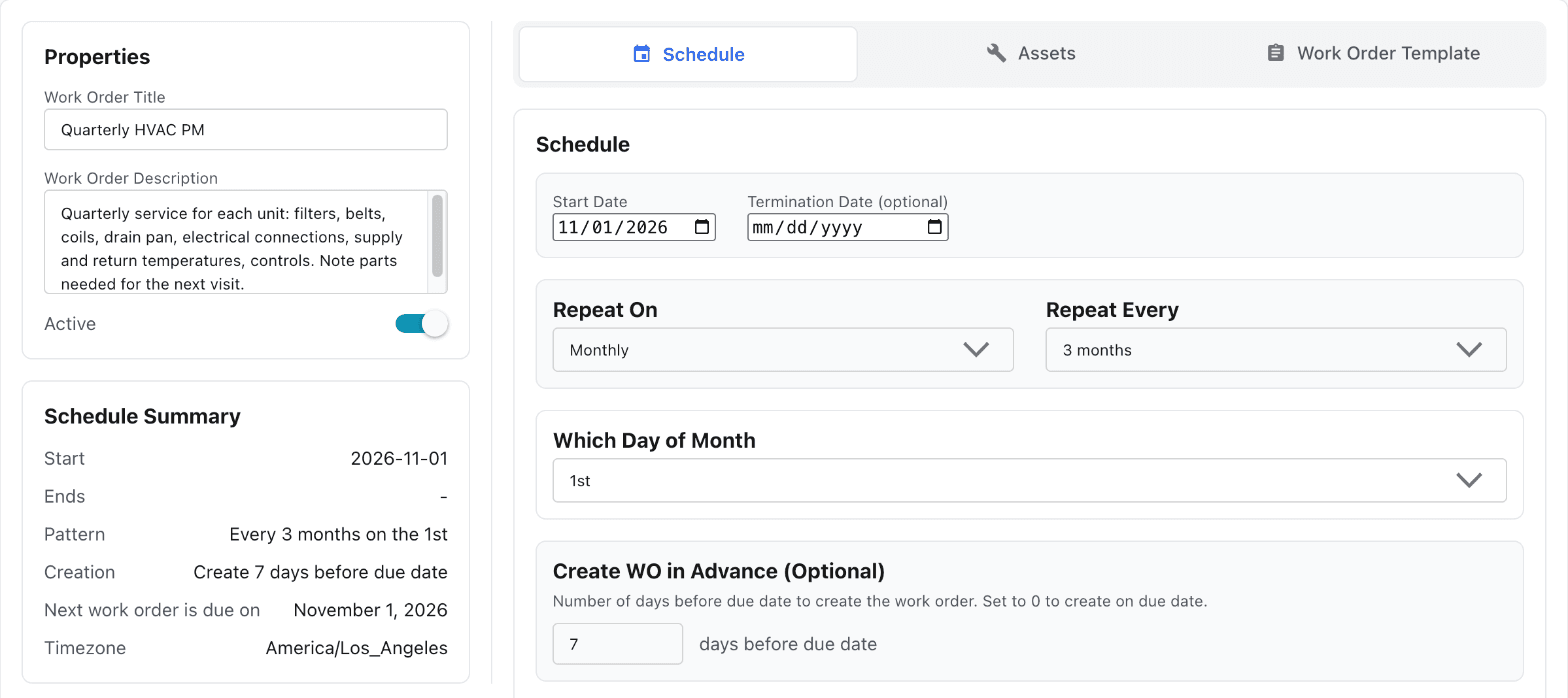This screenshot has height=698, width=1568.
Task: Open the Repeat Every dropdown showing 3 months
Action: 1276,350
